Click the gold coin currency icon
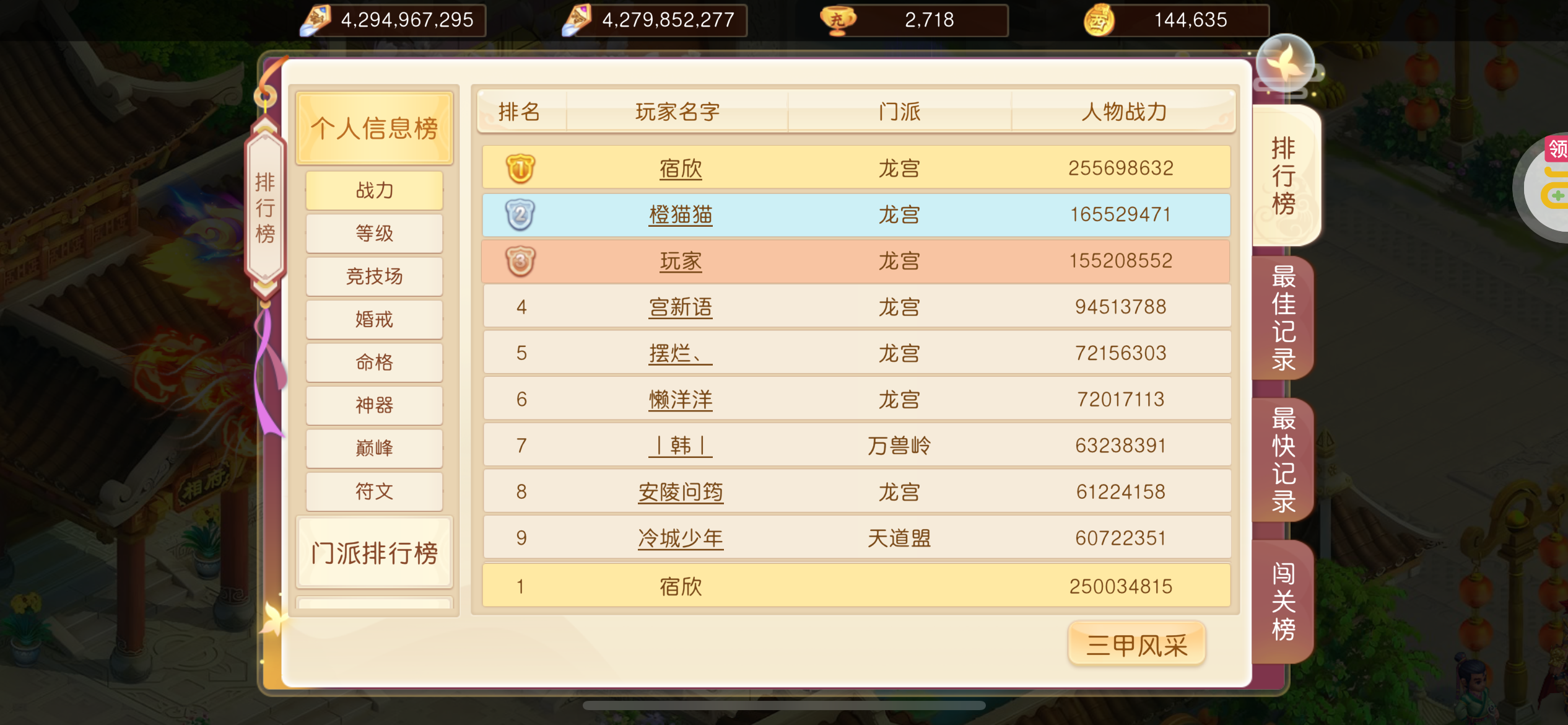Screen dimensions: 1568x725 pyautogui.click(x=1099, y=20)
